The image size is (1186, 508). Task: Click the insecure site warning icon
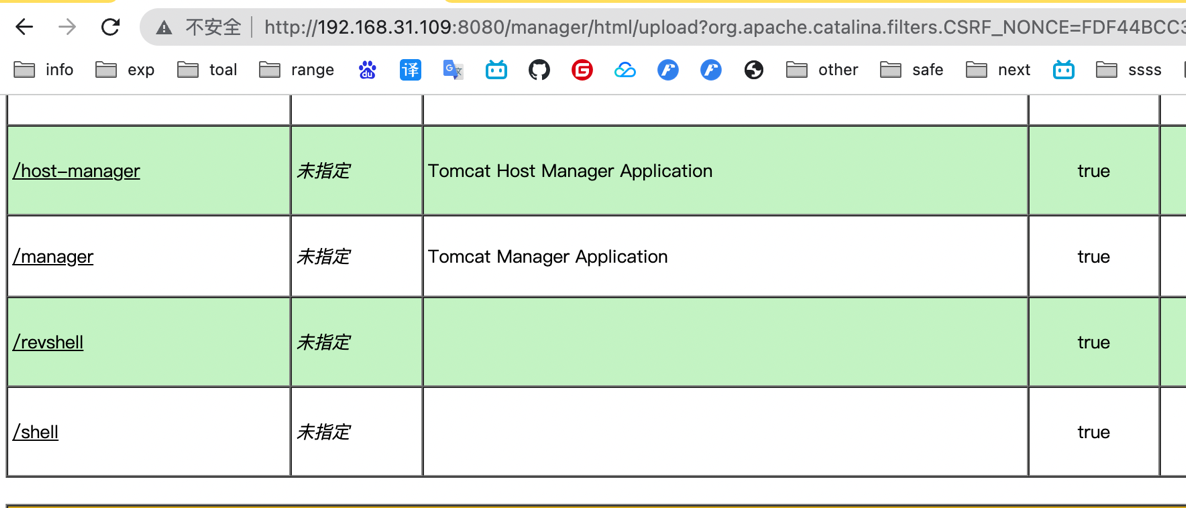click(x=164, y=28)
